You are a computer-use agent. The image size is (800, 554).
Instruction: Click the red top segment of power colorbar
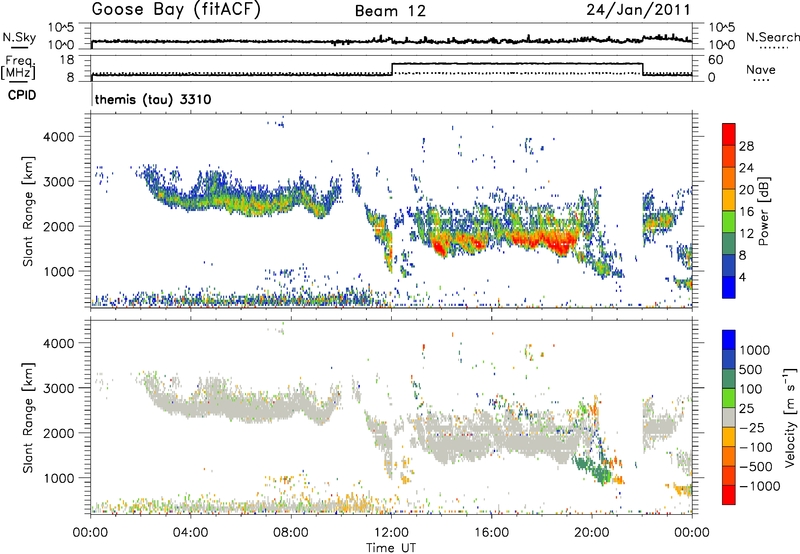coord(729,134)
